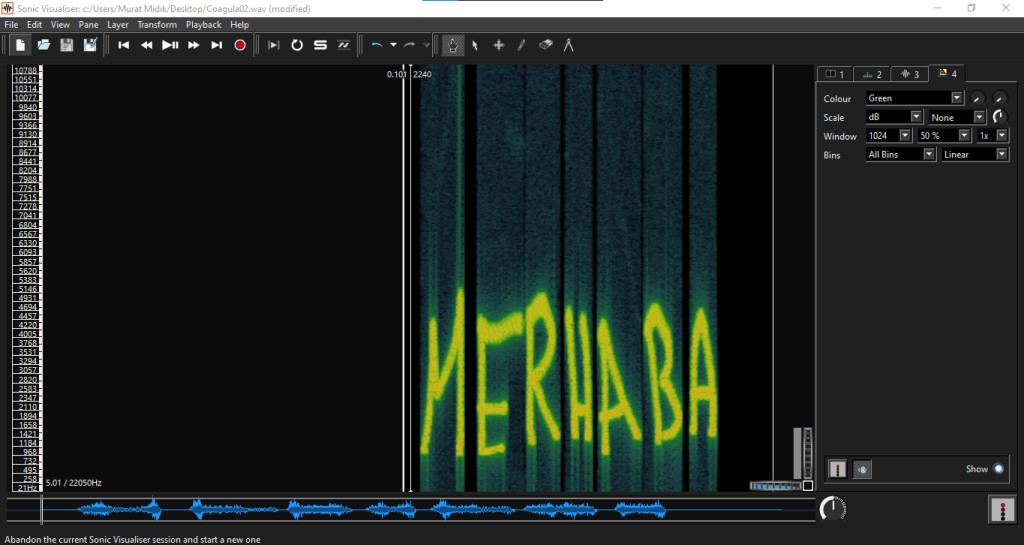Click the record button in the toolbar

(240, 45)
